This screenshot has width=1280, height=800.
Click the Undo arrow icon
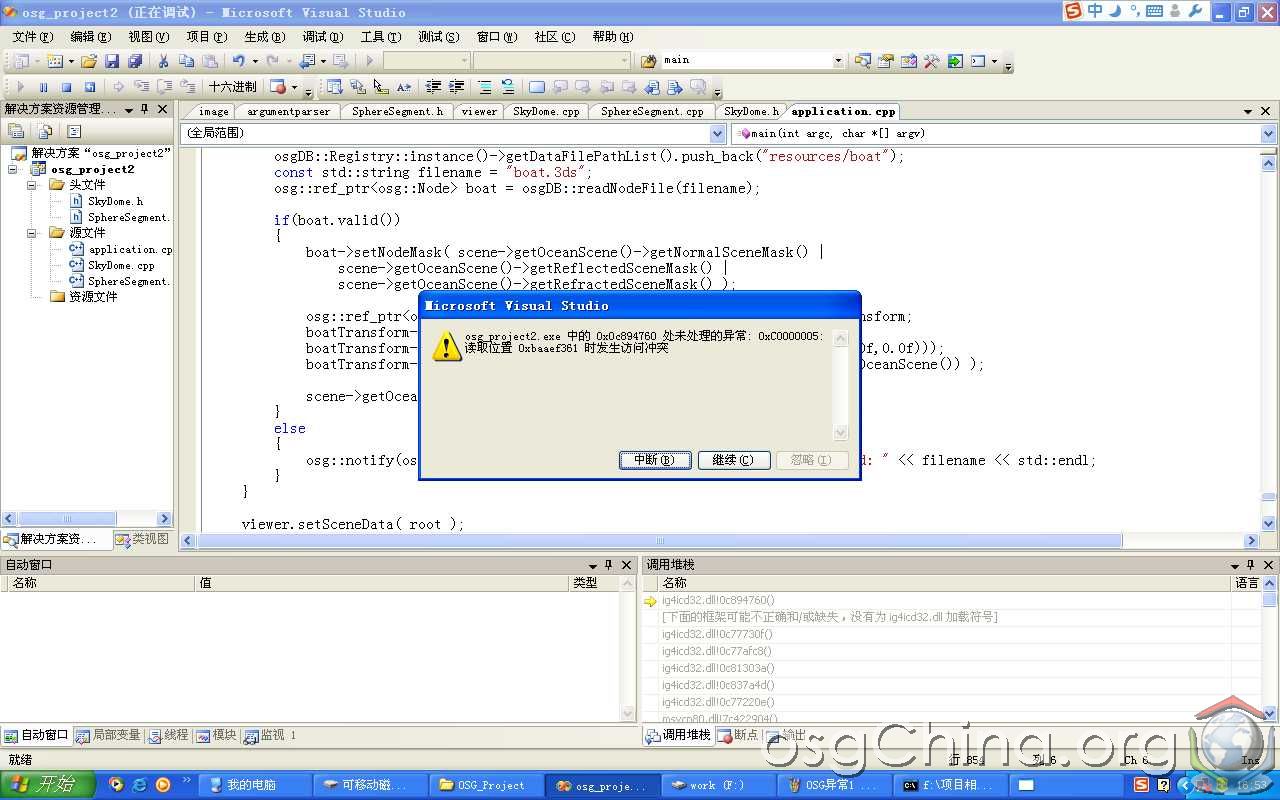click(x=238, y=61)
